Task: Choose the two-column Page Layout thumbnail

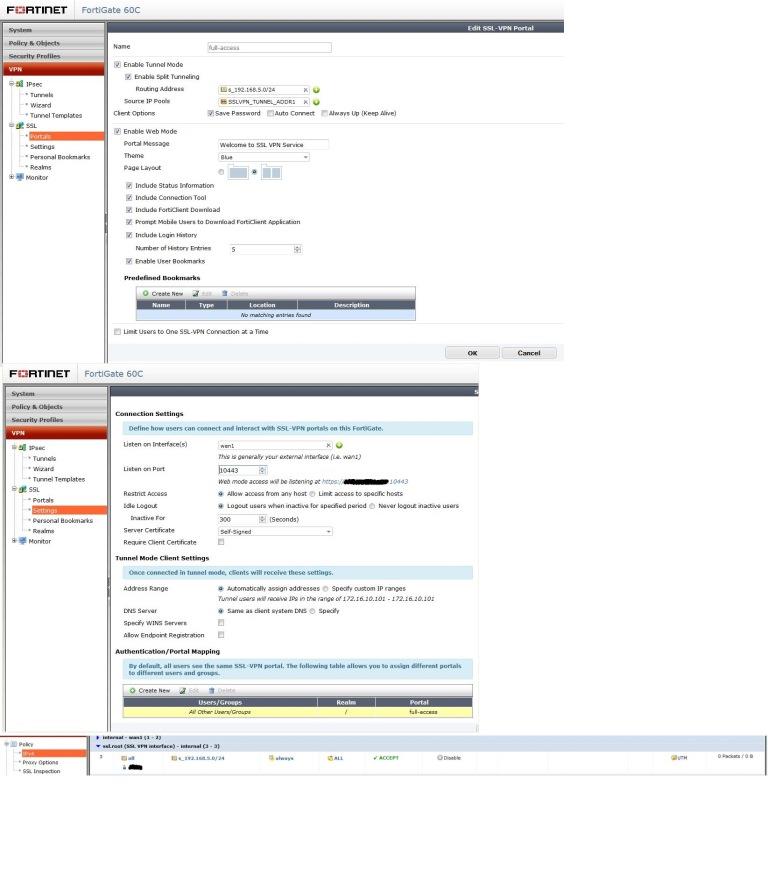Action: [x=271, y=173]
